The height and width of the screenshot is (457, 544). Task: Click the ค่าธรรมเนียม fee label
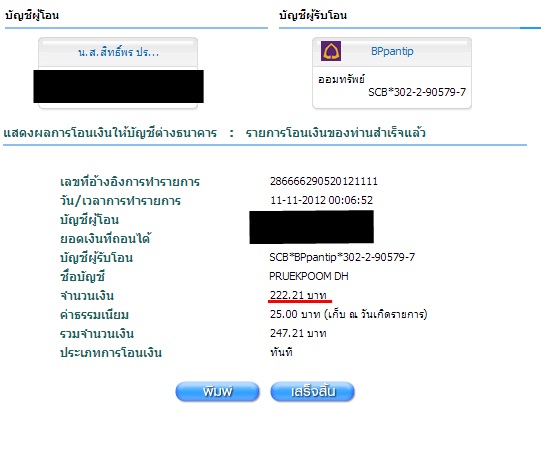(94, 315)
